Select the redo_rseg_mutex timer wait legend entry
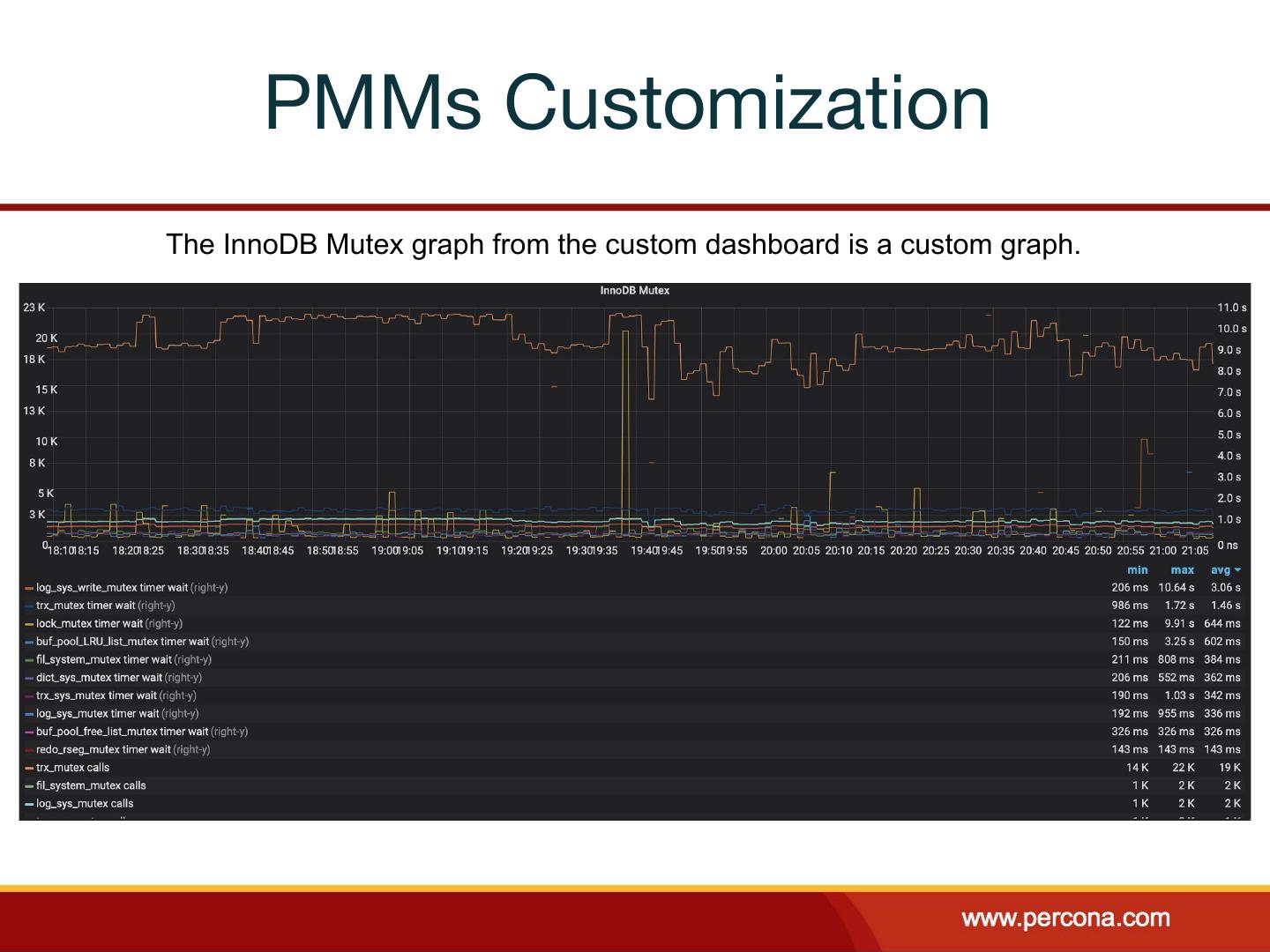The image size is (1270, 952). (103, 750)
